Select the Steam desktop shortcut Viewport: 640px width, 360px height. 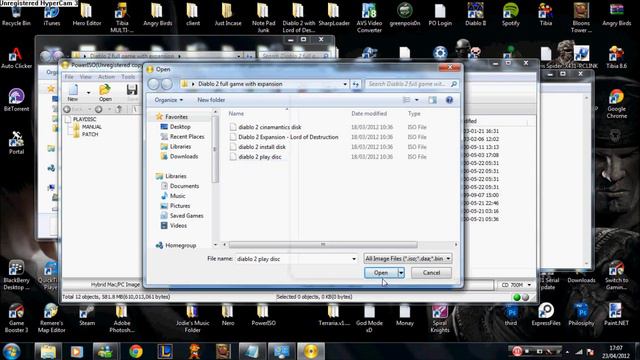click(x=87, y=315)
